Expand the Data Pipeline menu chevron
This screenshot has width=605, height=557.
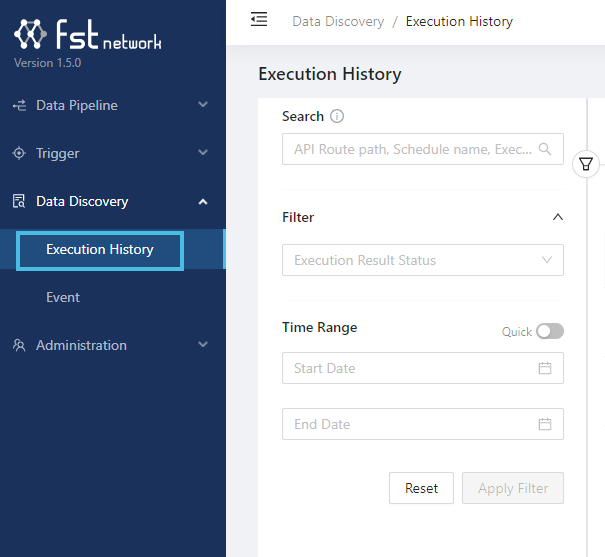click(203, 105)
